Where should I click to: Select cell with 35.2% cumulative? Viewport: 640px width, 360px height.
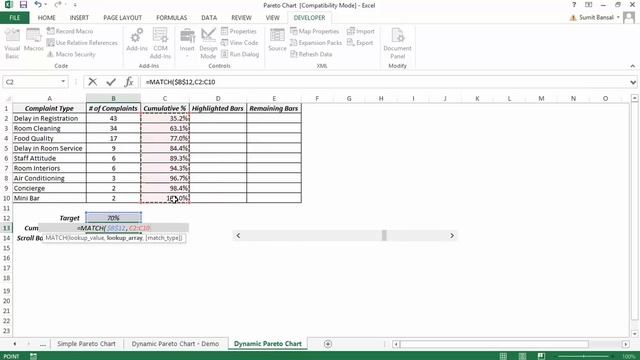[x=165, y=118]
